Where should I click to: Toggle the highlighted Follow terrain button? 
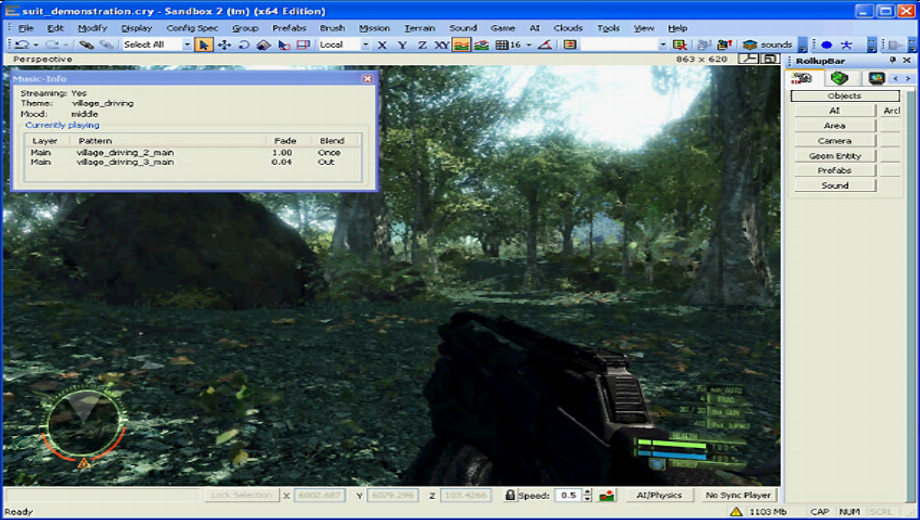click(x=461, y=45)
